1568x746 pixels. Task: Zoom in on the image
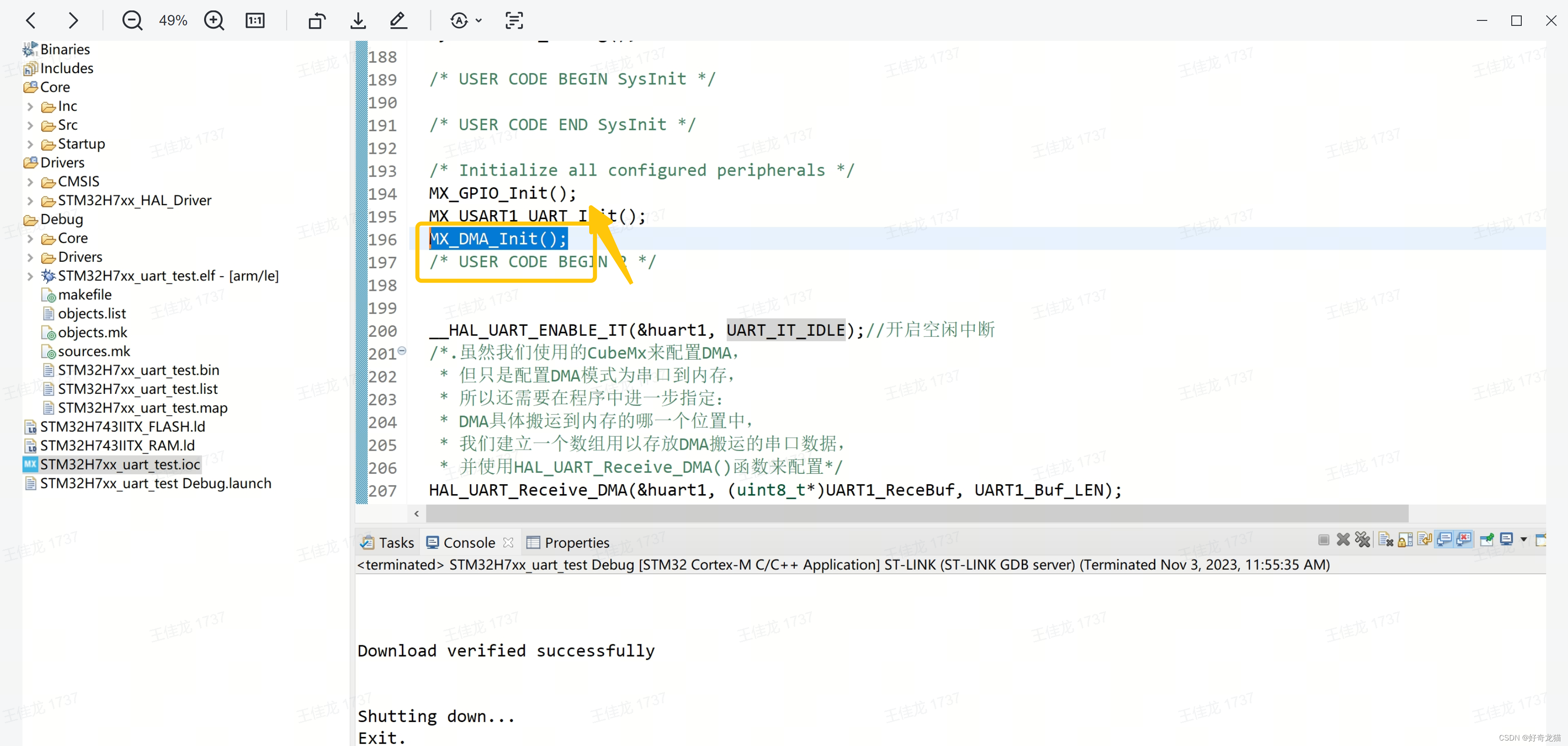(x=214, y=20)
